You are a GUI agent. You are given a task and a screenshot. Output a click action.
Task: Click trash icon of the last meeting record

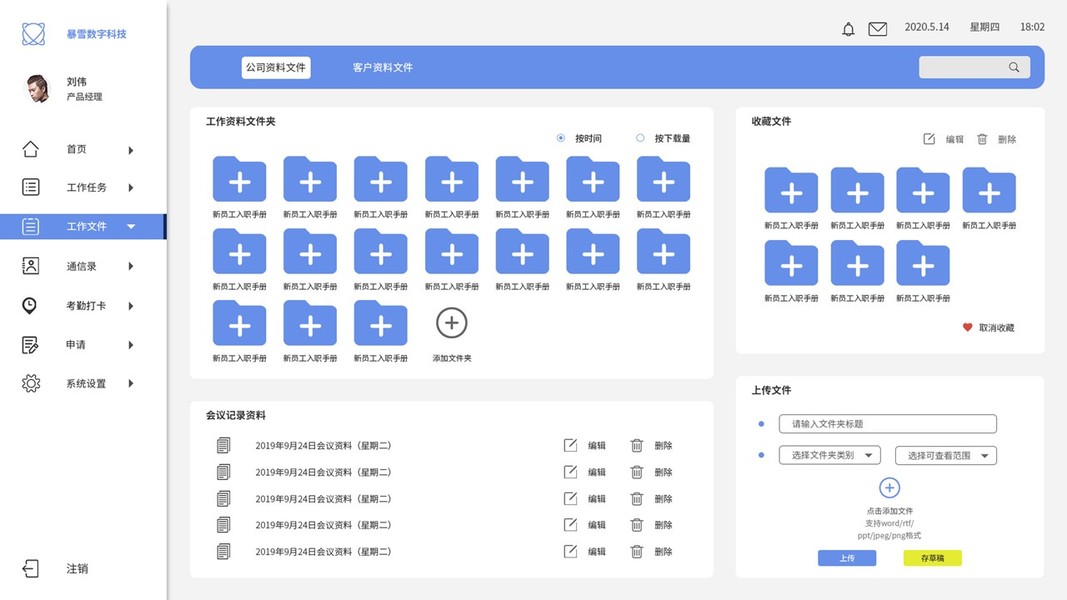click(x=637, y=552)
